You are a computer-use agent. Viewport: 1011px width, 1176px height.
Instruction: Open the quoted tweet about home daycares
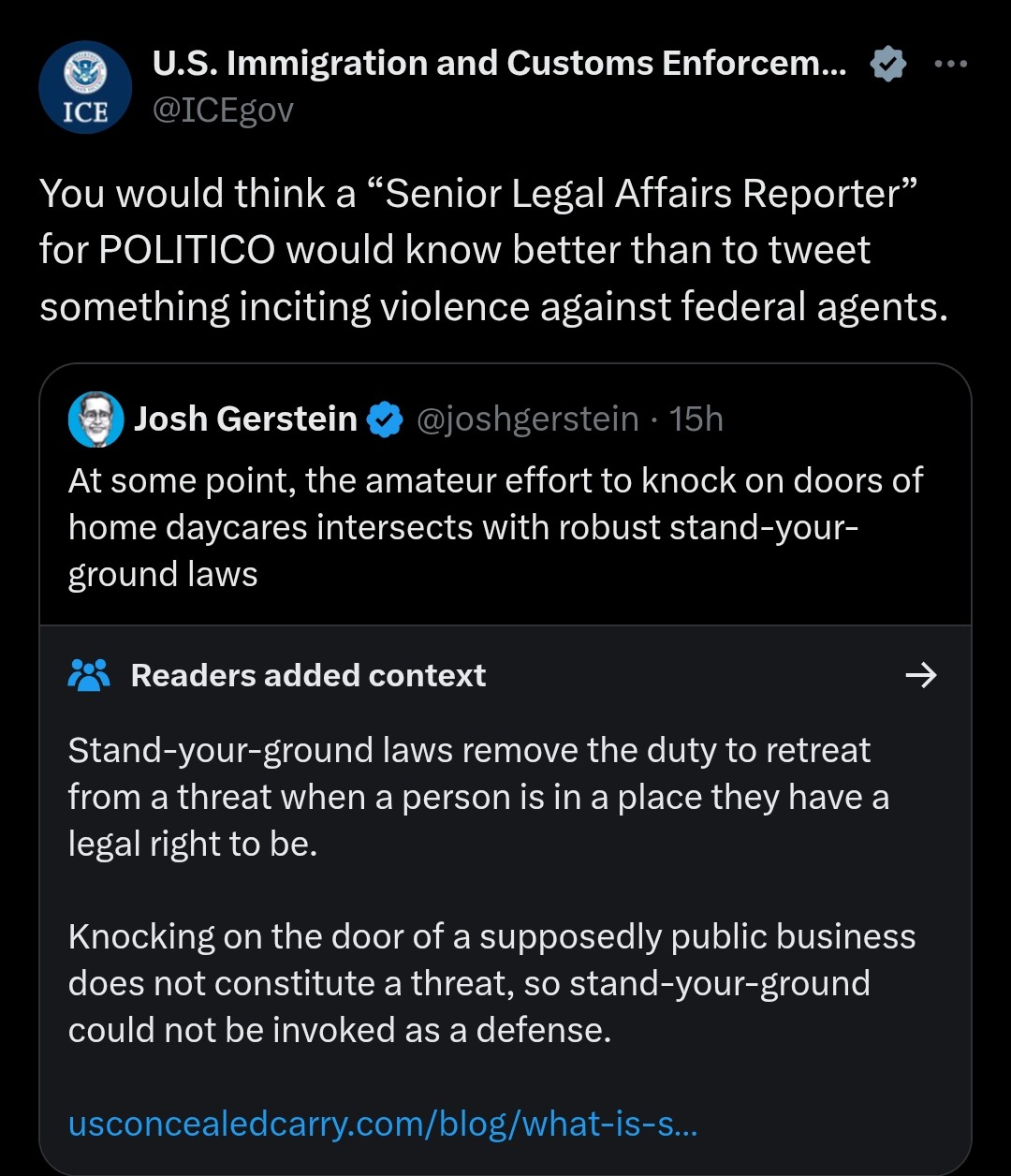(x=494, y=527)
